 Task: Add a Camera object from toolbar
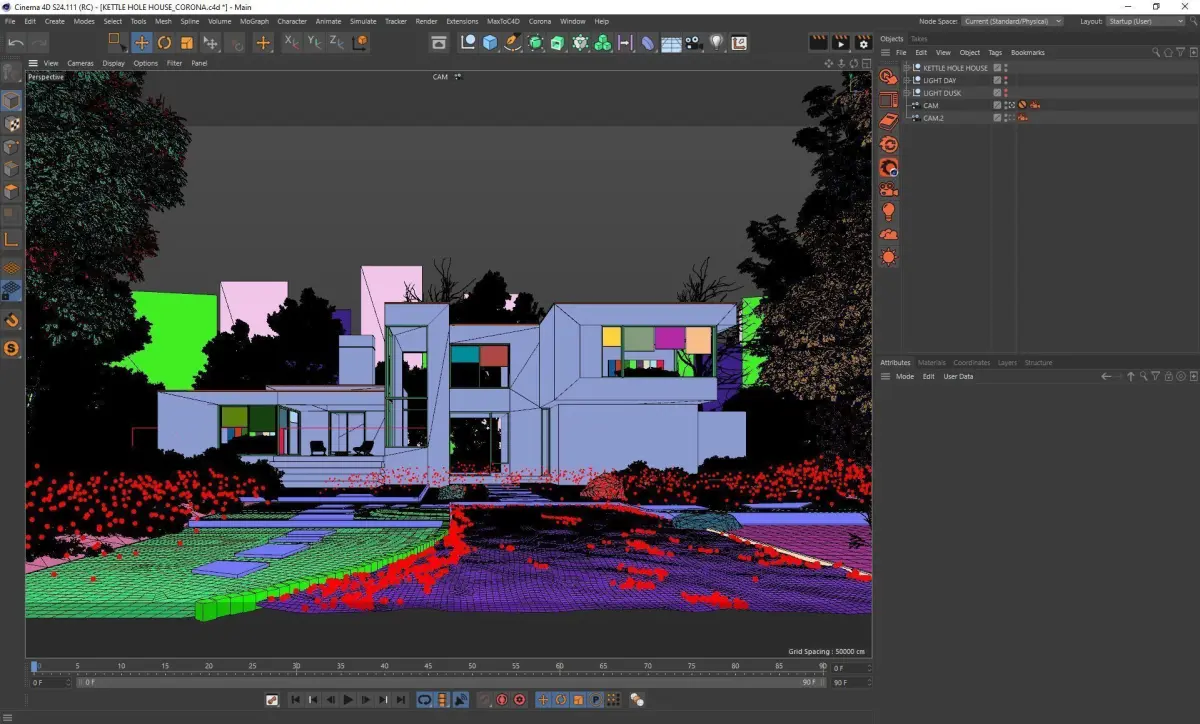point(694,42)
